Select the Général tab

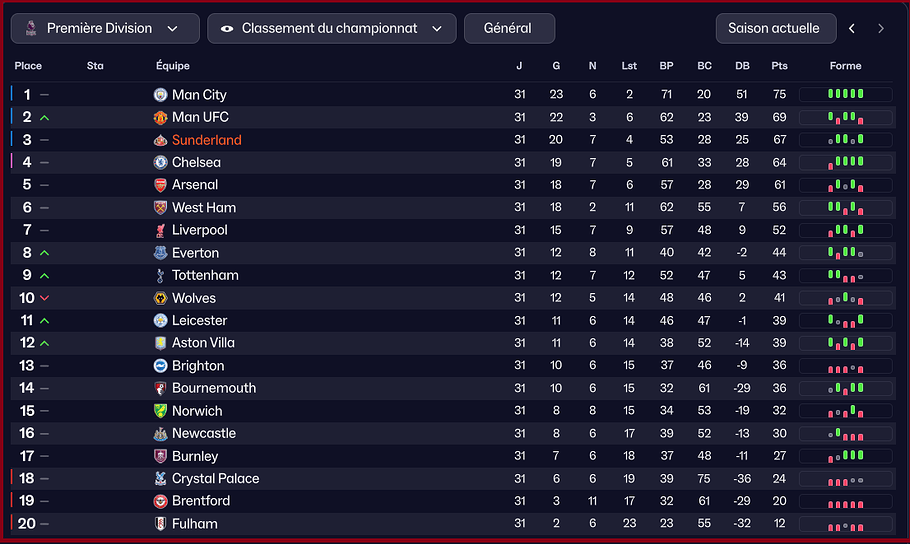[508, 29]
